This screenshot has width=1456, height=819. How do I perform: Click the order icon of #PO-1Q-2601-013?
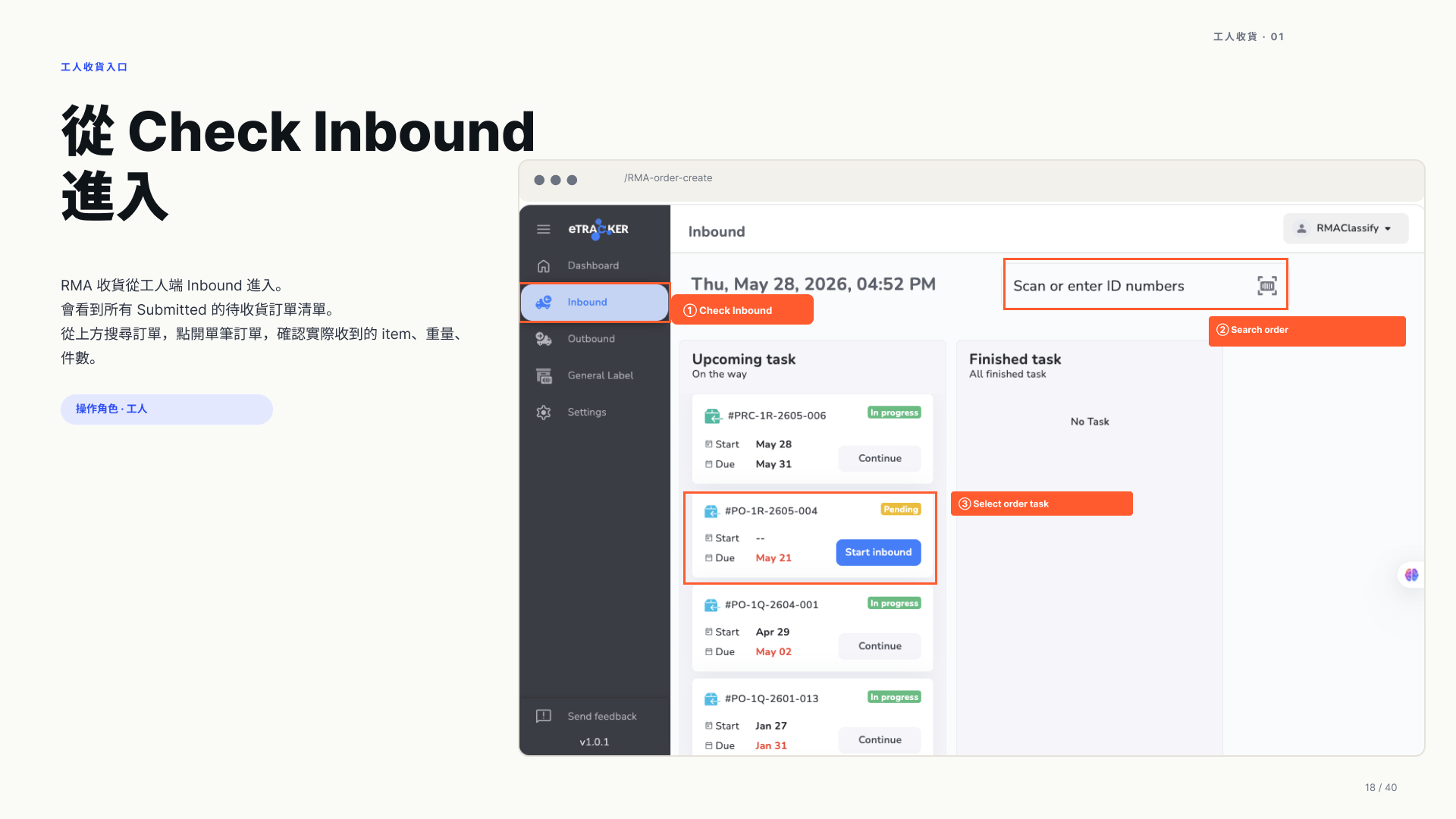point(711,699)
